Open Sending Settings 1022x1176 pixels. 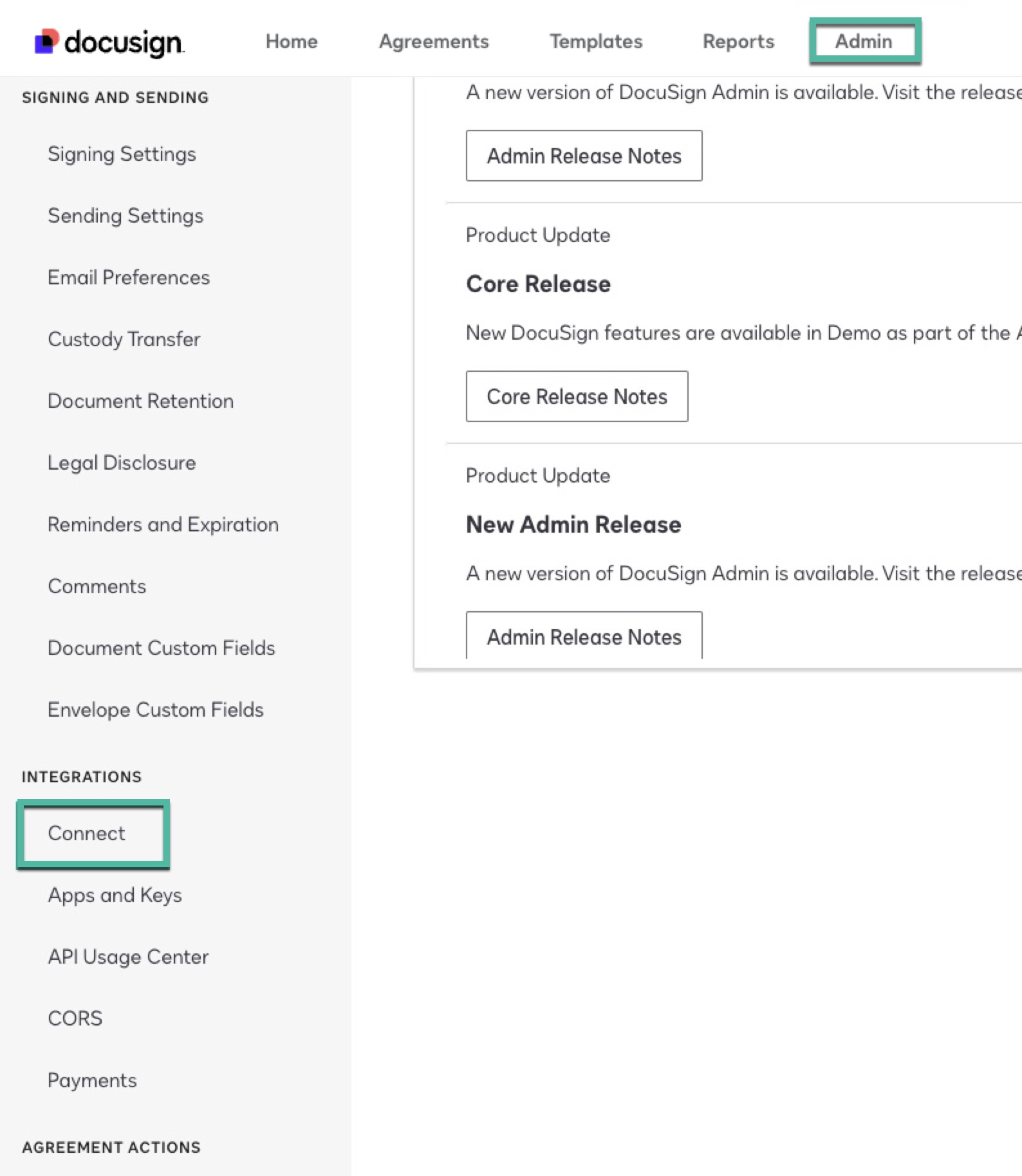[125, 216]
